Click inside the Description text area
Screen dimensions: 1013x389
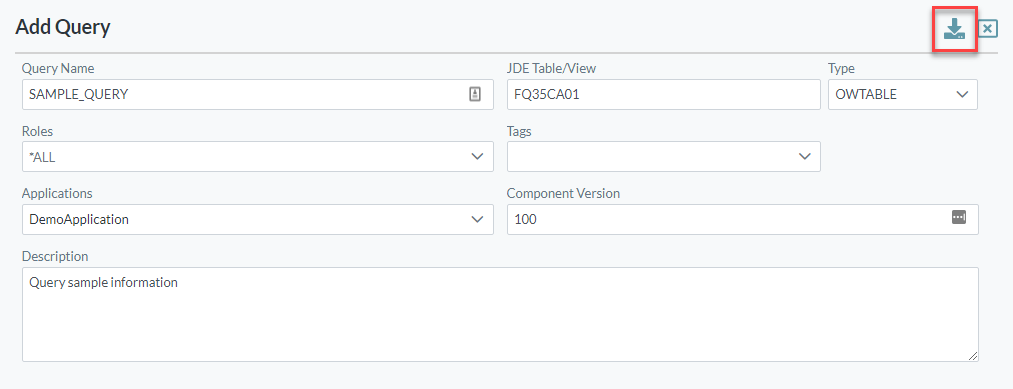pos(500,314)
